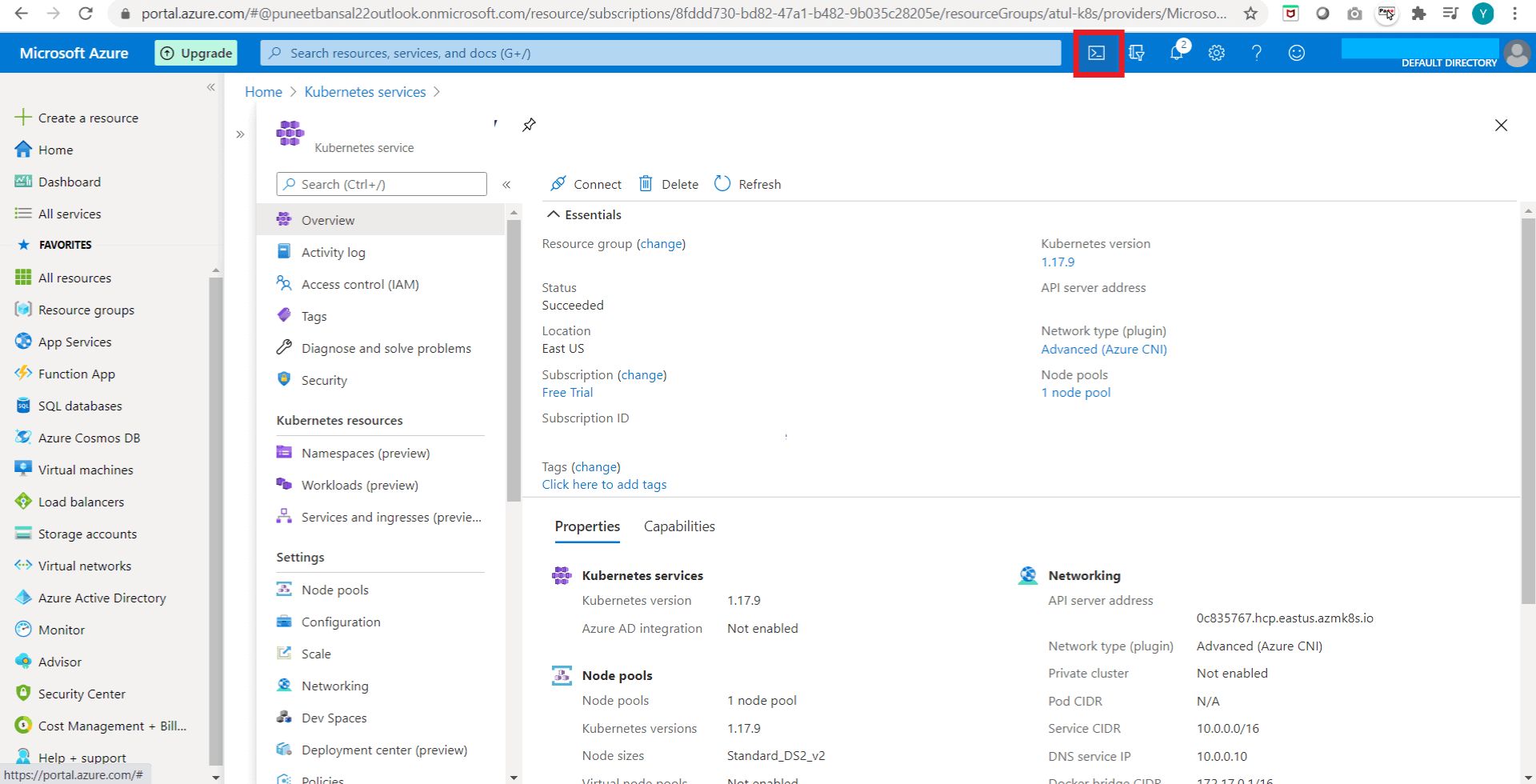
Task: Open Load balancers favorite
Action: click(70, 502)
